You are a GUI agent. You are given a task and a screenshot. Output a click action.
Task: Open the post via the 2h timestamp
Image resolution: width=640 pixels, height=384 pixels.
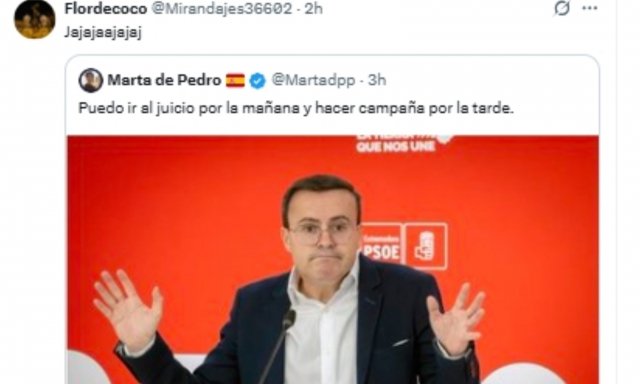tap(313, 9)
